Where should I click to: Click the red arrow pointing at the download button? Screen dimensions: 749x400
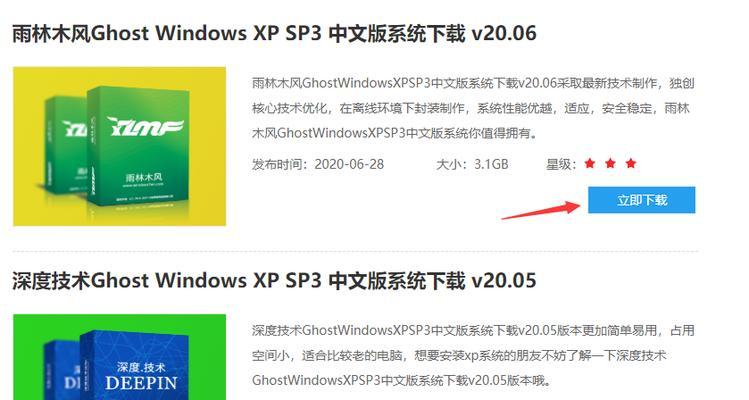point(541,210)
